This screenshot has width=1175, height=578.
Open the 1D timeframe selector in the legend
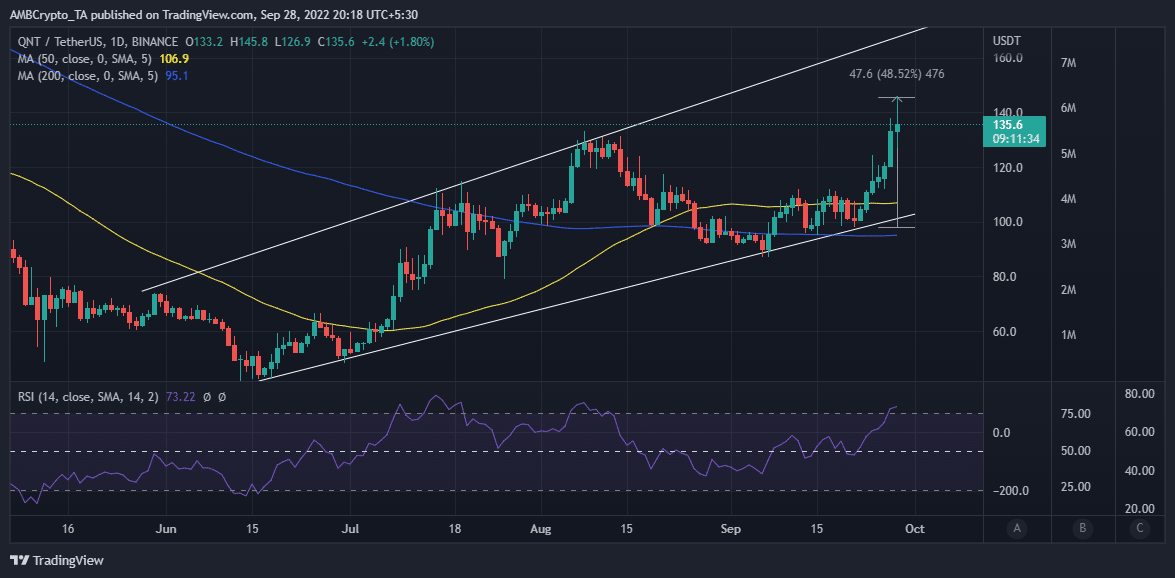[x=116, y=42]
